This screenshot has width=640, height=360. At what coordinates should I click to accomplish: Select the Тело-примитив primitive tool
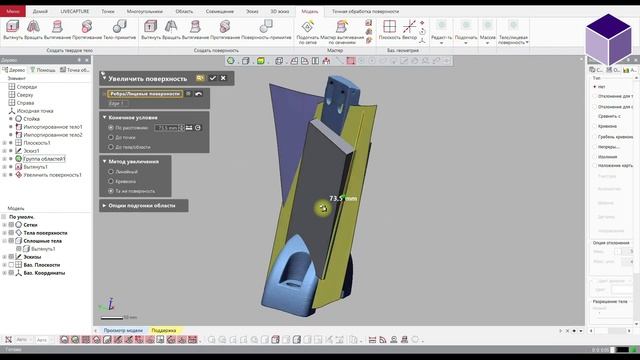pyautogui.click(x=119, y=30)
